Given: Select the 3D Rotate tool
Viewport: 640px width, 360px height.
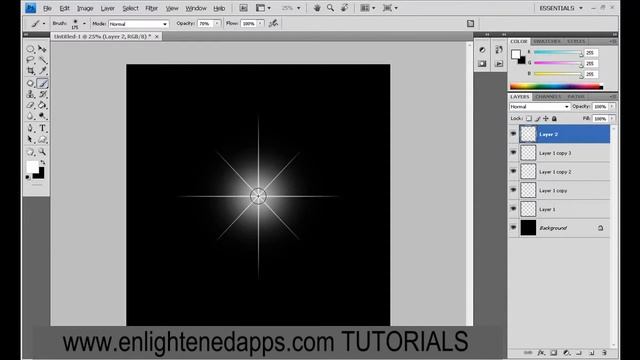Looking at the screenshot, I should [x=30, y=152].
